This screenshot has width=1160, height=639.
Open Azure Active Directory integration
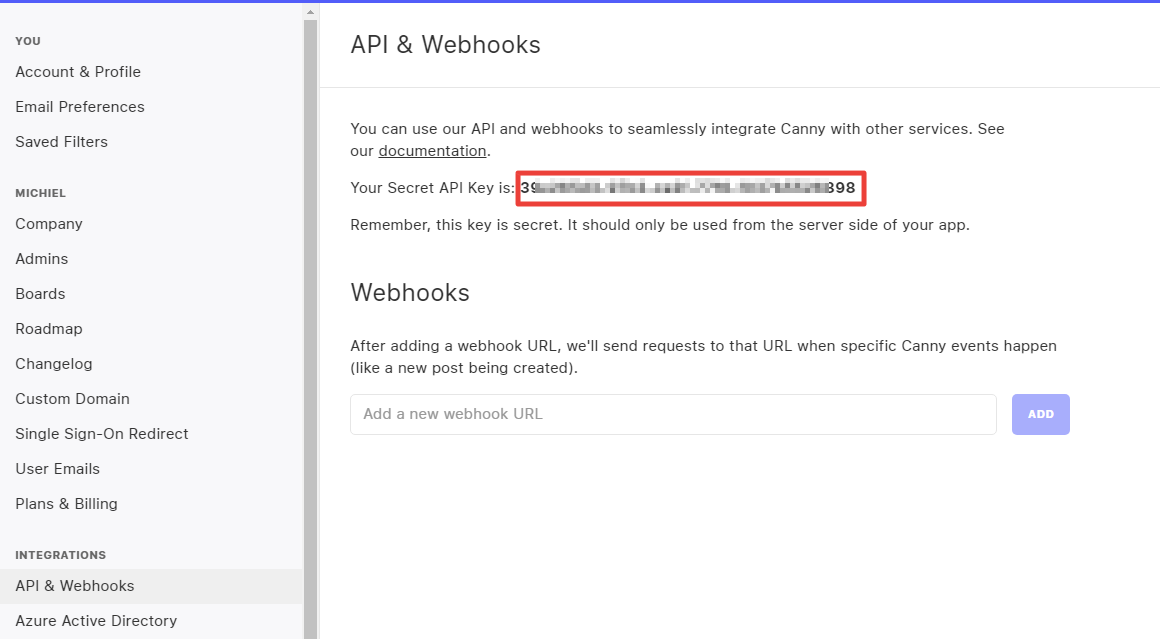pos(96,621)
